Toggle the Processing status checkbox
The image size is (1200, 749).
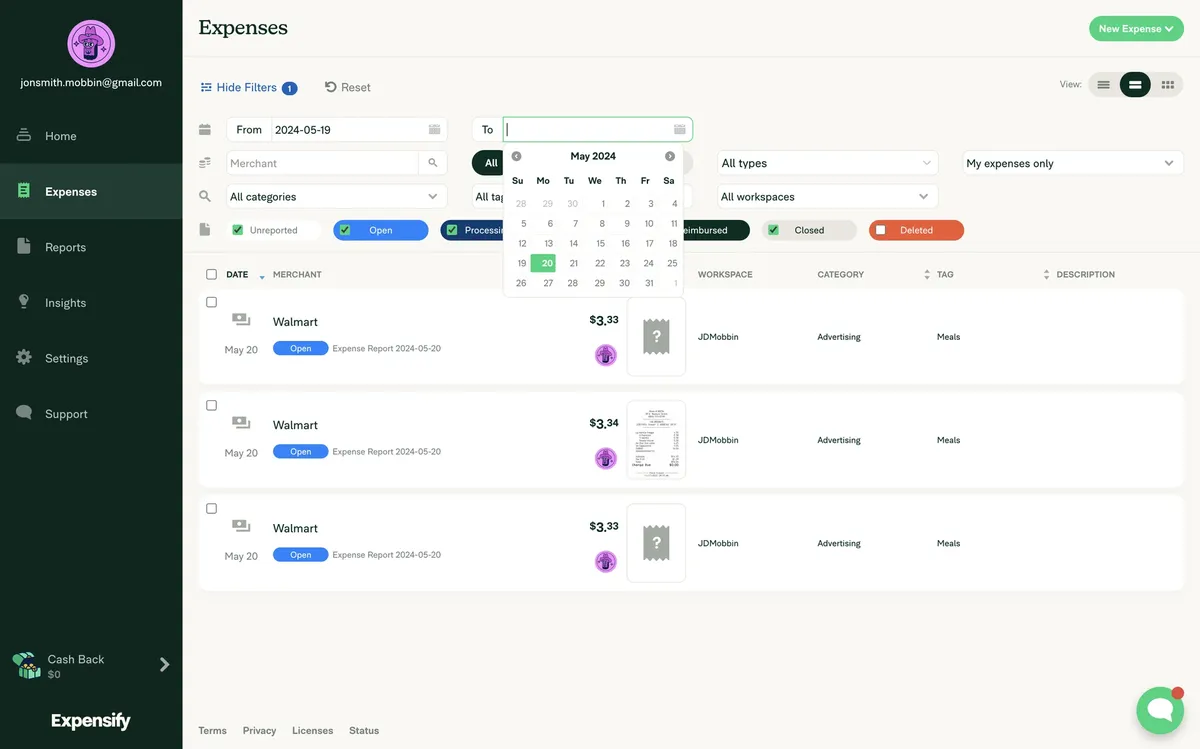(452, 230)
